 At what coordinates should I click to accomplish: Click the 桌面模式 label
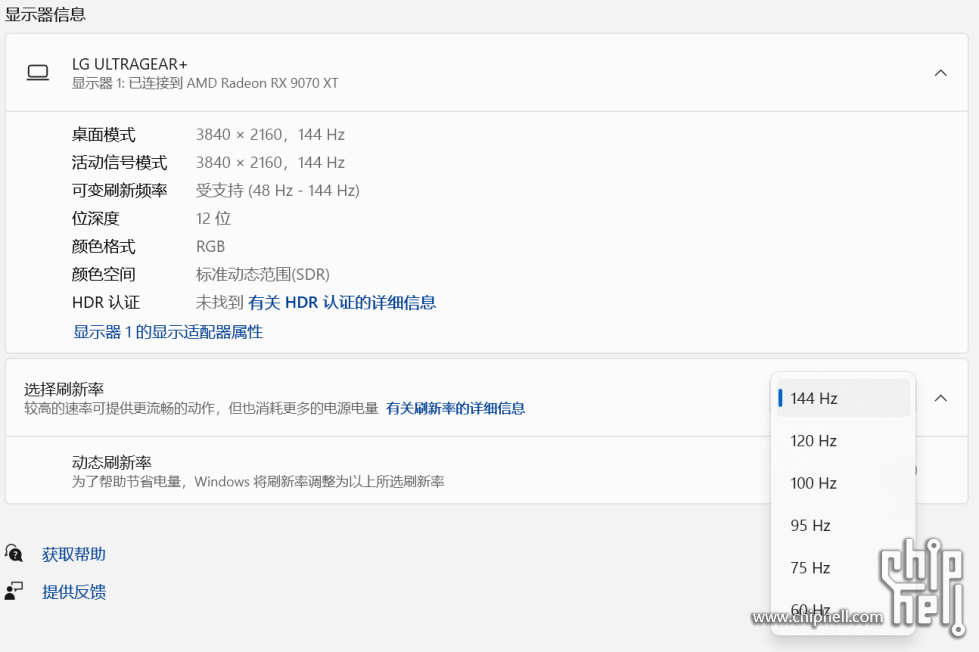104,134
